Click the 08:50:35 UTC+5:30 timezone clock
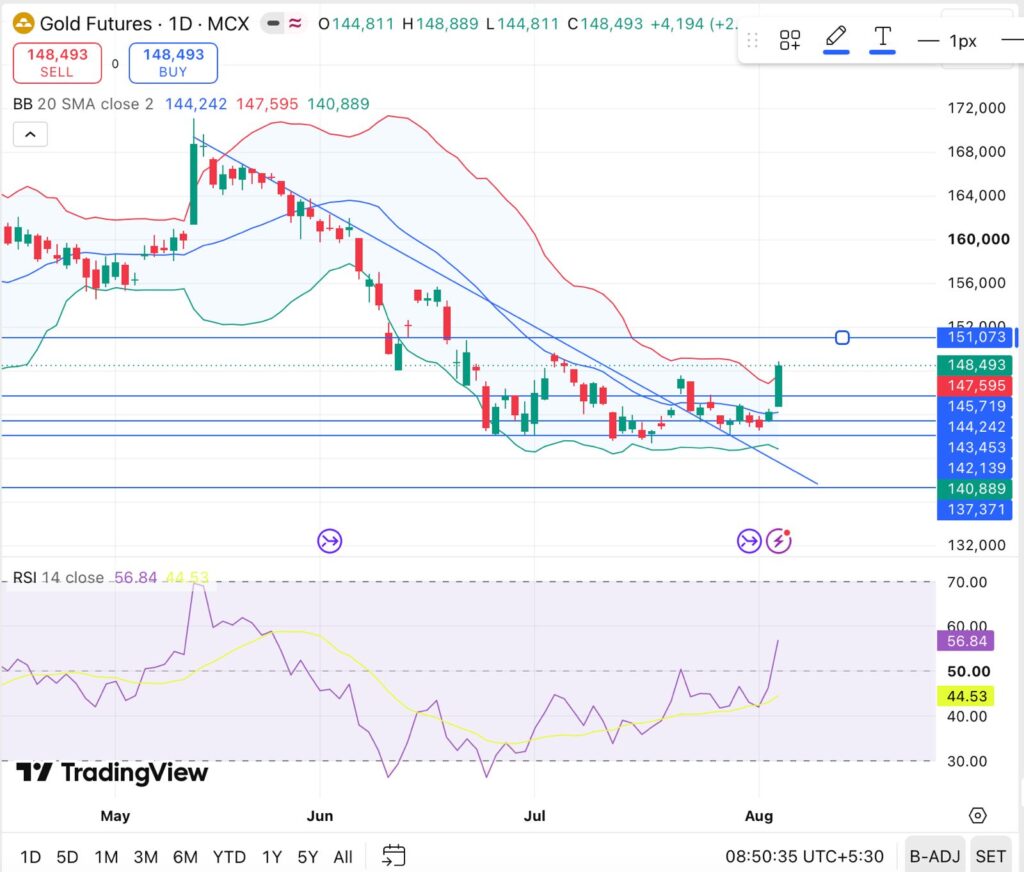 pos(804,856)
